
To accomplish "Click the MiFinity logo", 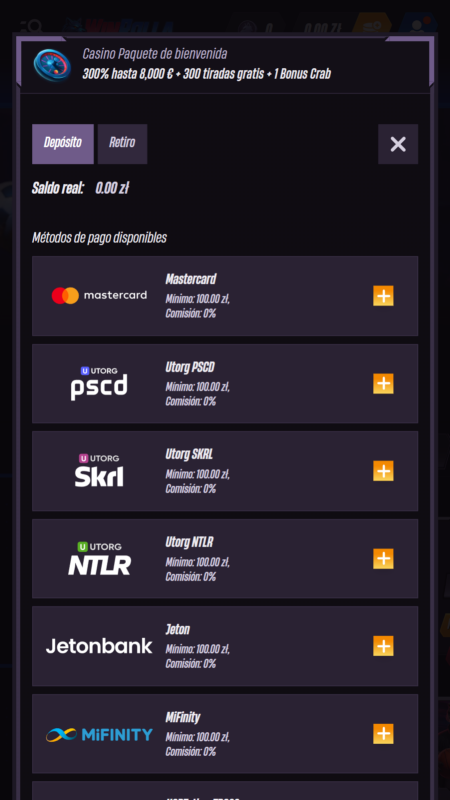I will coord(99,735).
